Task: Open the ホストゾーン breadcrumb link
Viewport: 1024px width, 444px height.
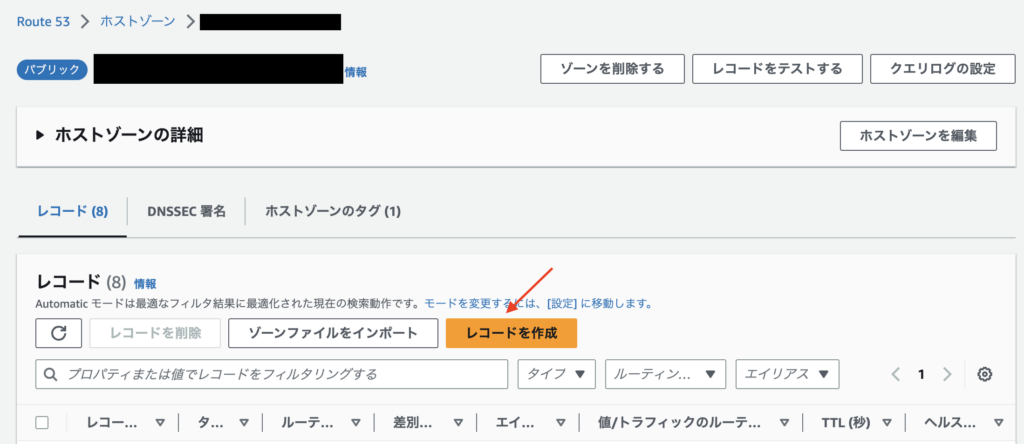Action: [137, 21]
